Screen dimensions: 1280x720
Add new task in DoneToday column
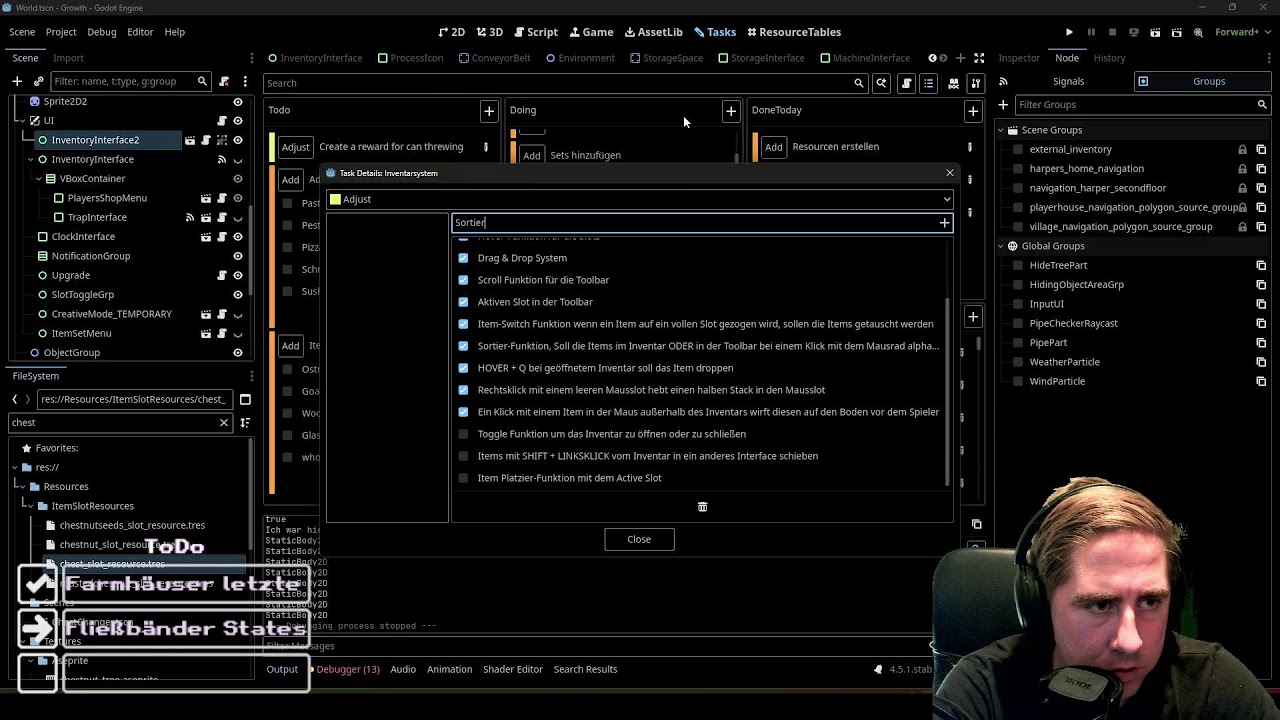[x=973, y=111]
